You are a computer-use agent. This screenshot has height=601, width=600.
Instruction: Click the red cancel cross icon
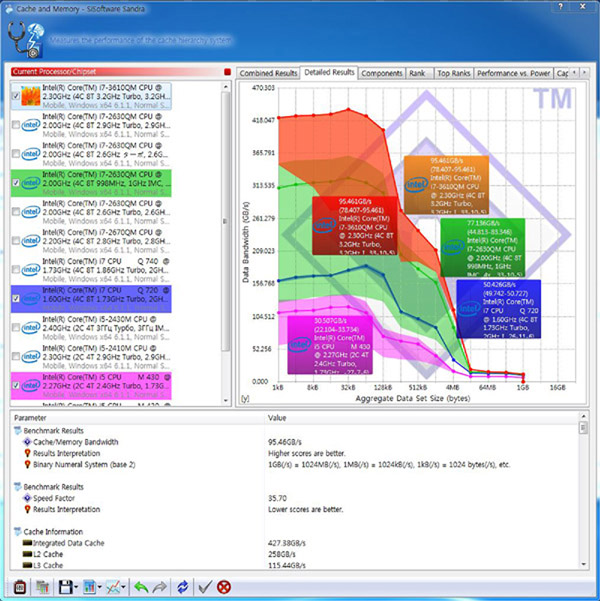coord(224,587)
